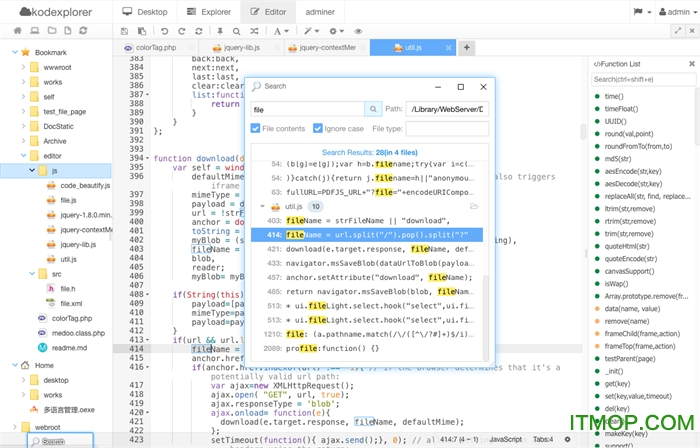This screenshot has height=448, width=700.
Task: Click the home icon in sidebar toolbar
Action: click(x=17, y=30)
